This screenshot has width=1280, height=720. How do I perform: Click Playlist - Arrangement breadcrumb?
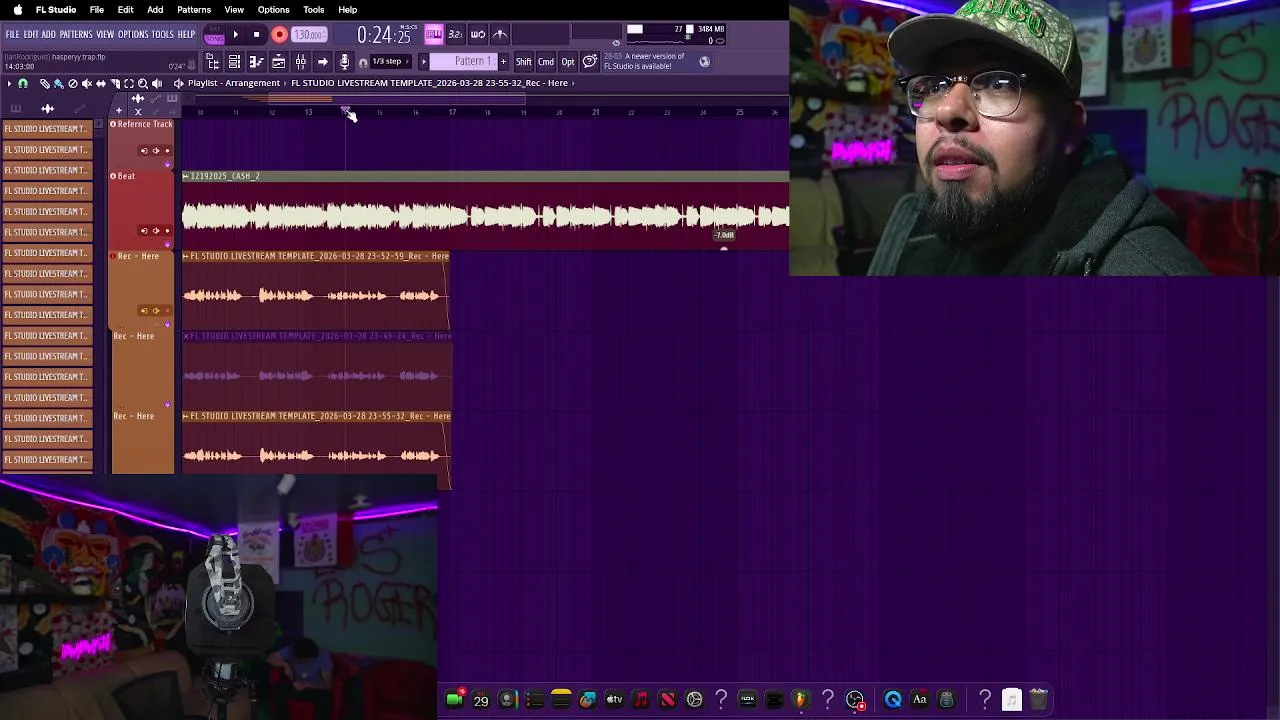click(234, 83)
